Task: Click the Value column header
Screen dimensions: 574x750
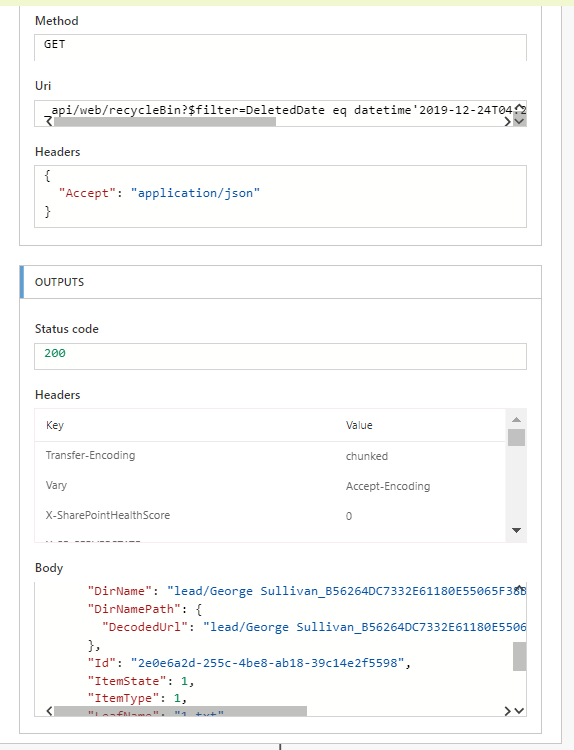Action: [x=359, y=425]
